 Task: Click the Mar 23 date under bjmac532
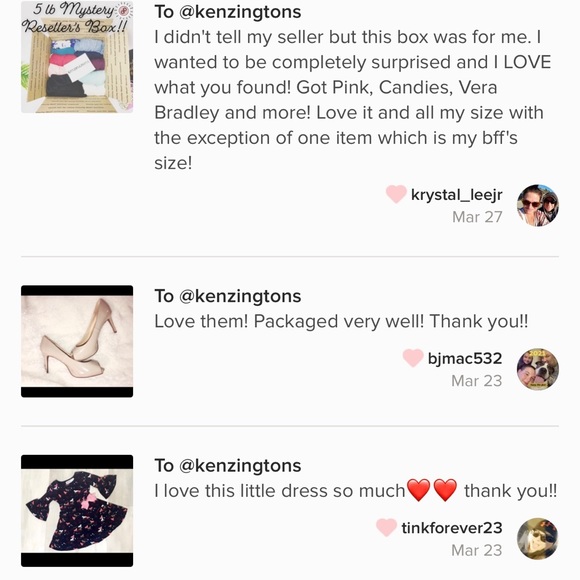pyautogui.click(x=477, y=381)
